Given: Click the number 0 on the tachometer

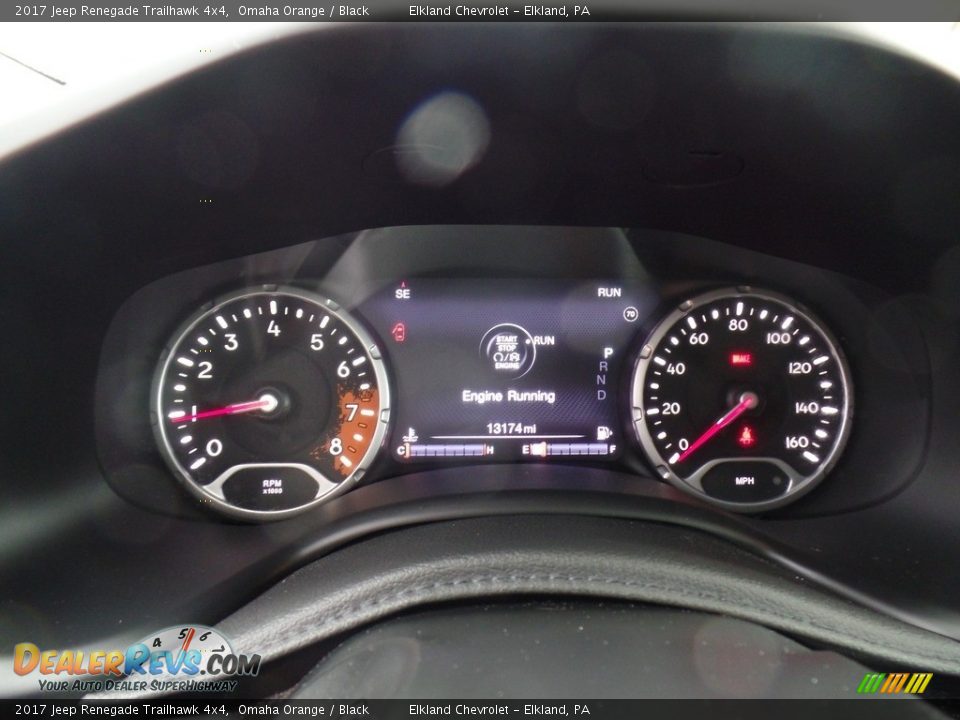Looking at the screenshot, I should (214, 448).
